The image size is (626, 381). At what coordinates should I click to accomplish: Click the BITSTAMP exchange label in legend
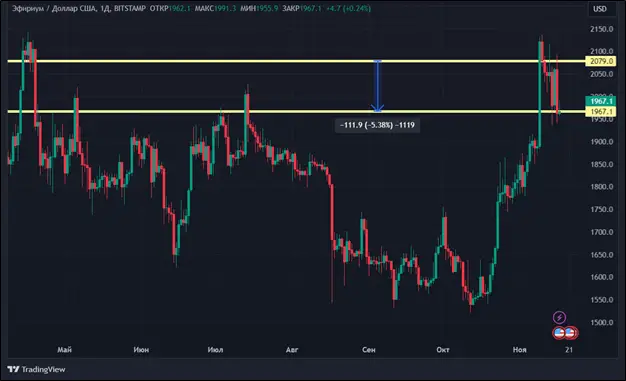click(130, 8)
